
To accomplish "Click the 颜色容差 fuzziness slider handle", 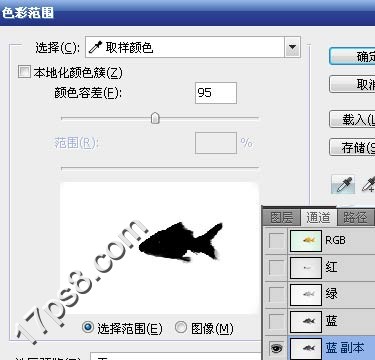I will pos(155,118).
